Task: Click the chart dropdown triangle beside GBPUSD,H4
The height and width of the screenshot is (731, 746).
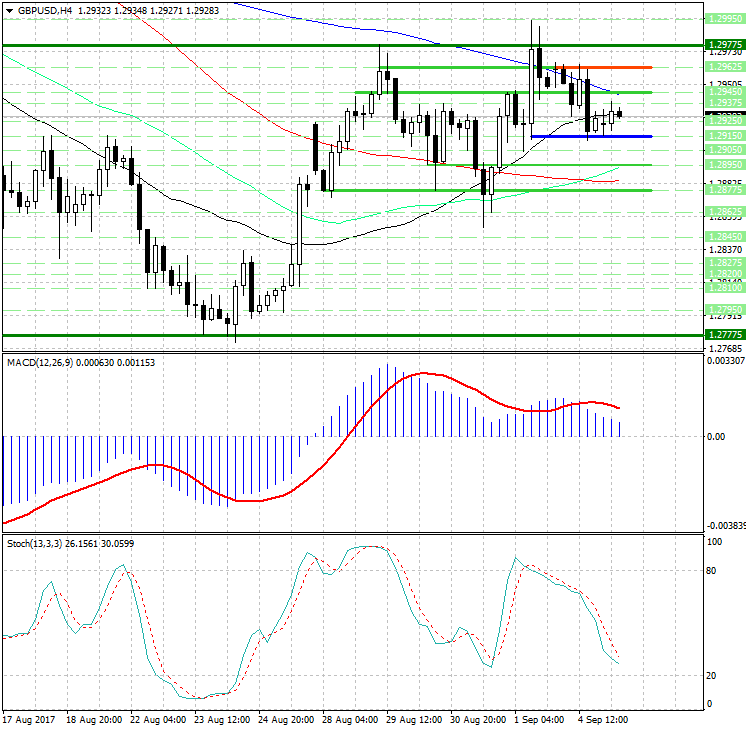Action: [8, 10]
